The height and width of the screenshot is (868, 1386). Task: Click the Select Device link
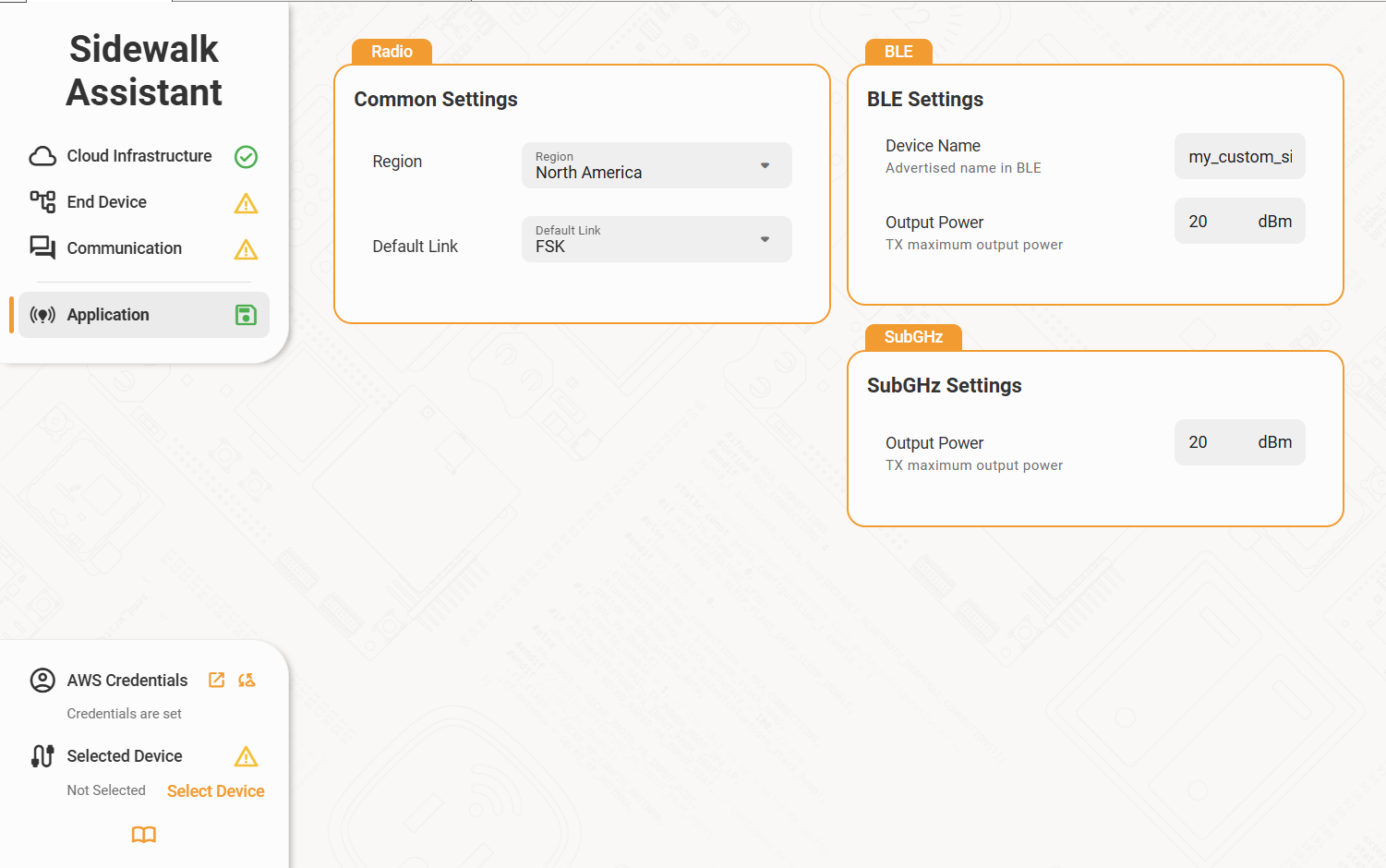pos(216,791)
